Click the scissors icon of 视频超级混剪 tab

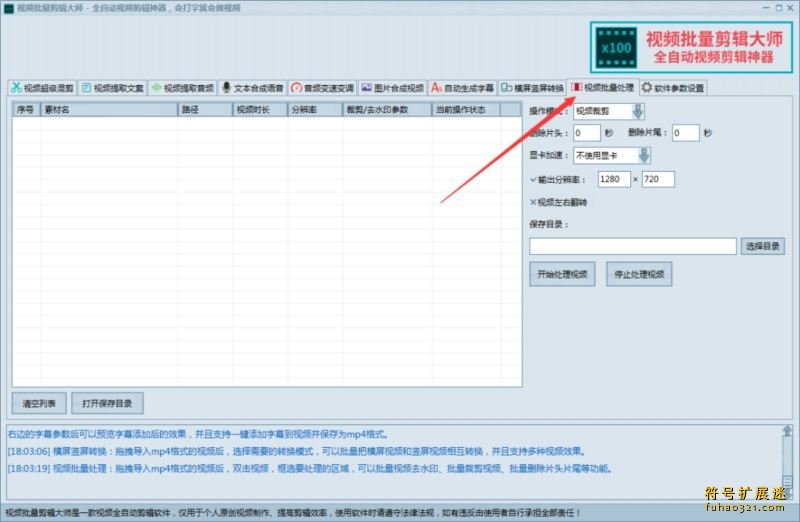pyautogui.click(x=16, y=88)
